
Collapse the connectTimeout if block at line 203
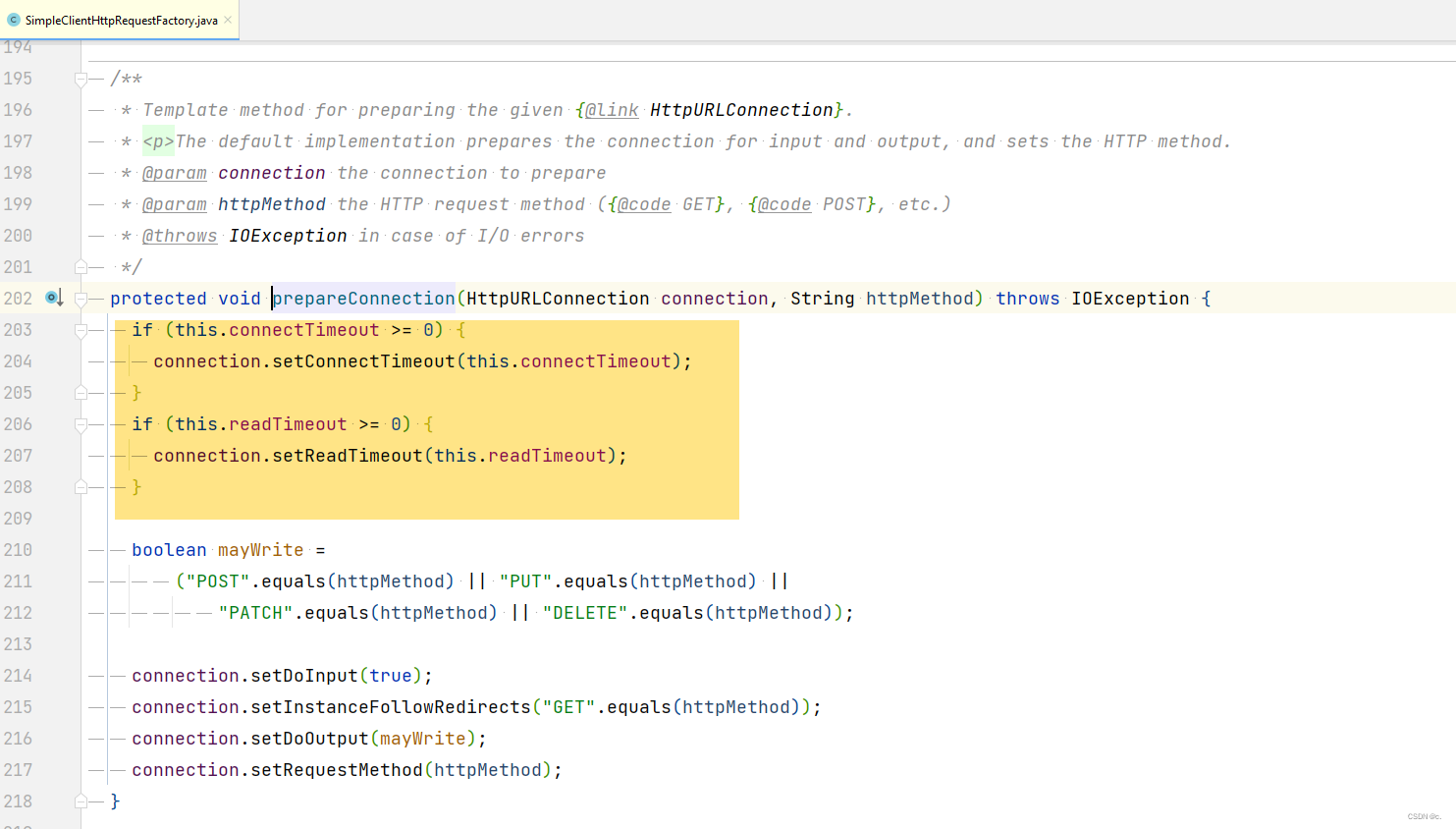(x=81, y=330)
